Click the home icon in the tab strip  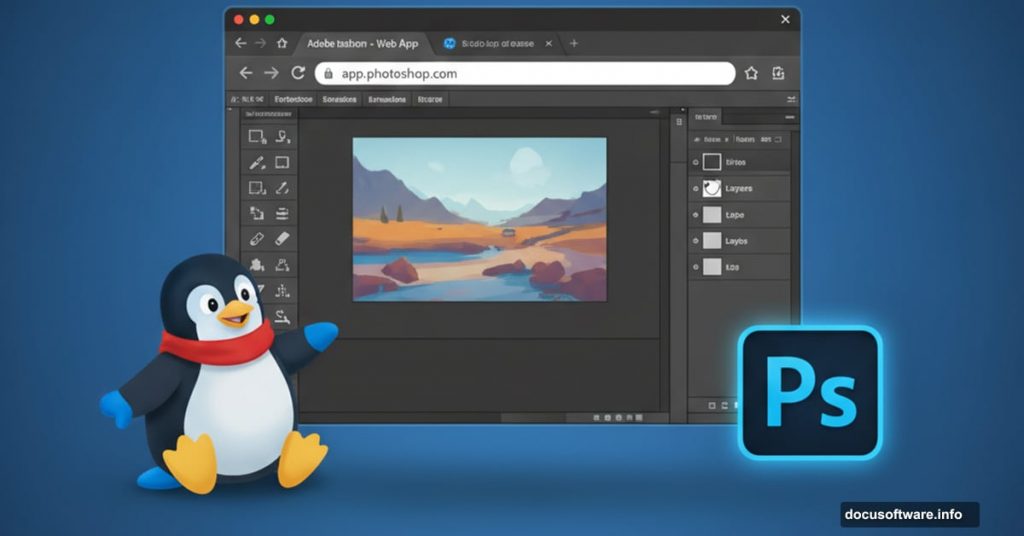click(x=283, y=44)
